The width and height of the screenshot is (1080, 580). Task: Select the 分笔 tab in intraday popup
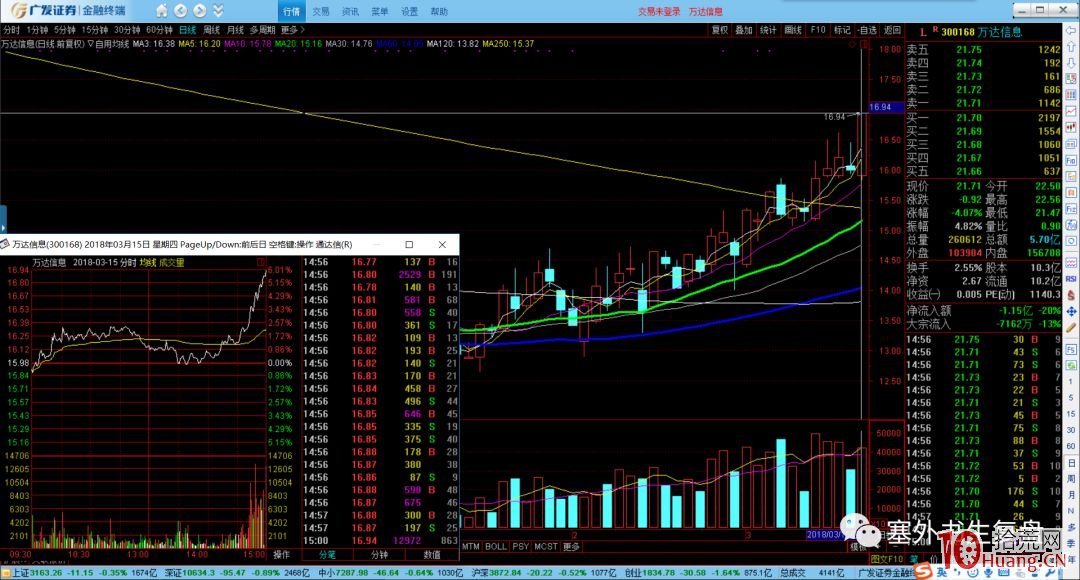click(x=327, y=555)
